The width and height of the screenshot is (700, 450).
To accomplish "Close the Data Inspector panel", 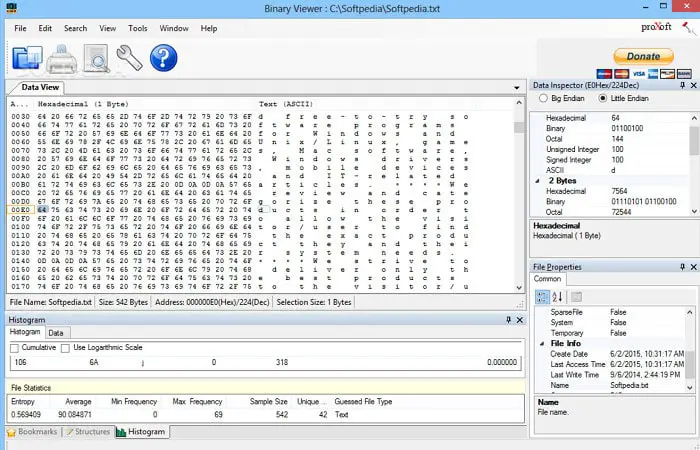I will tap(693, 85).
